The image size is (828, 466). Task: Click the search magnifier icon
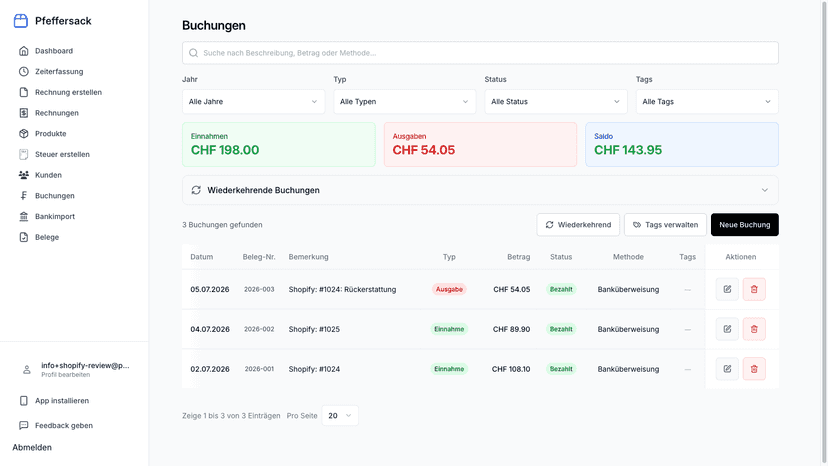point(193,53)
